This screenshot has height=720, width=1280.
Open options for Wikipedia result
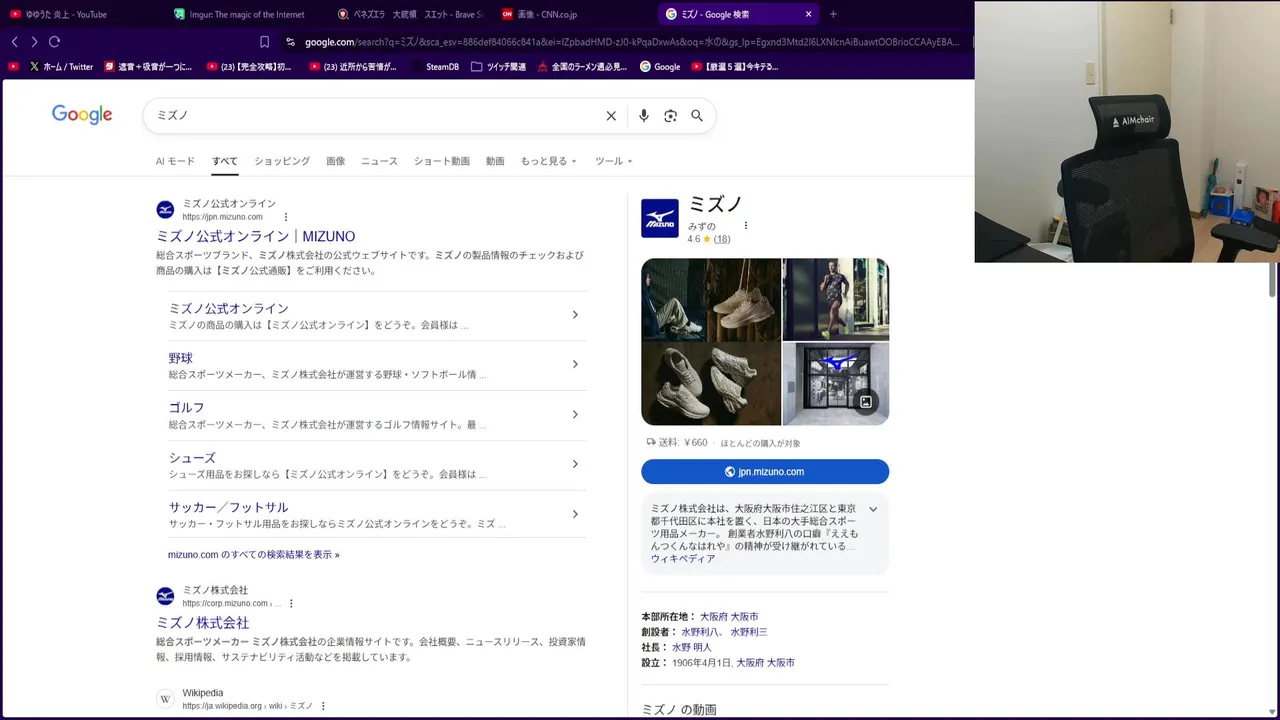323,706
